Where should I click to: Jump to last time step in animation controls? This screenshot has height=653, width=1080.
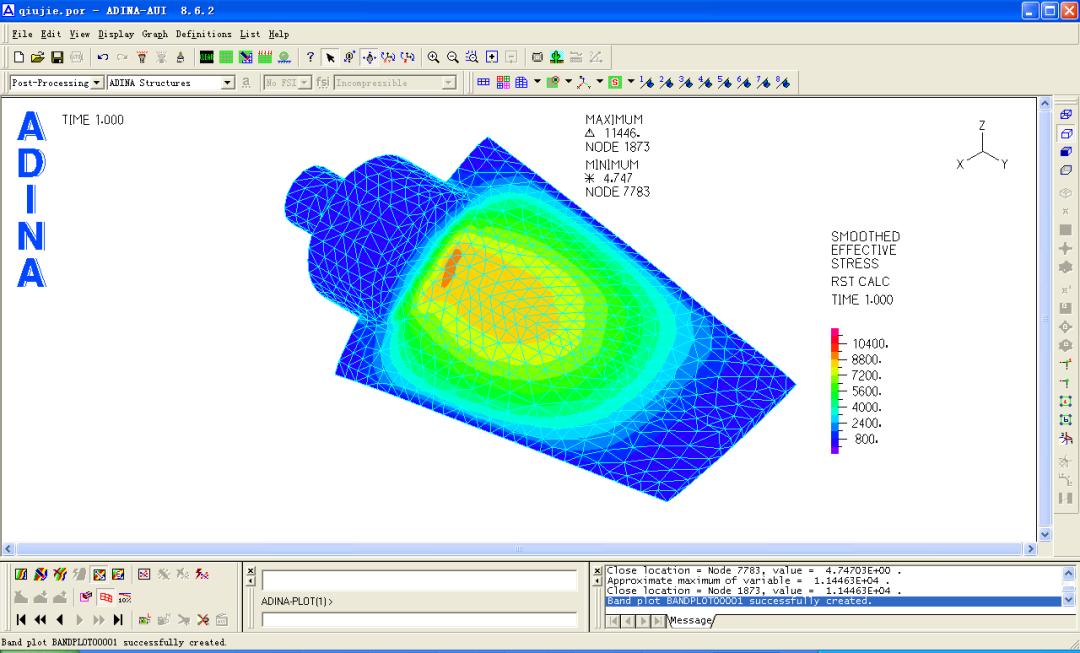[118, 620]
